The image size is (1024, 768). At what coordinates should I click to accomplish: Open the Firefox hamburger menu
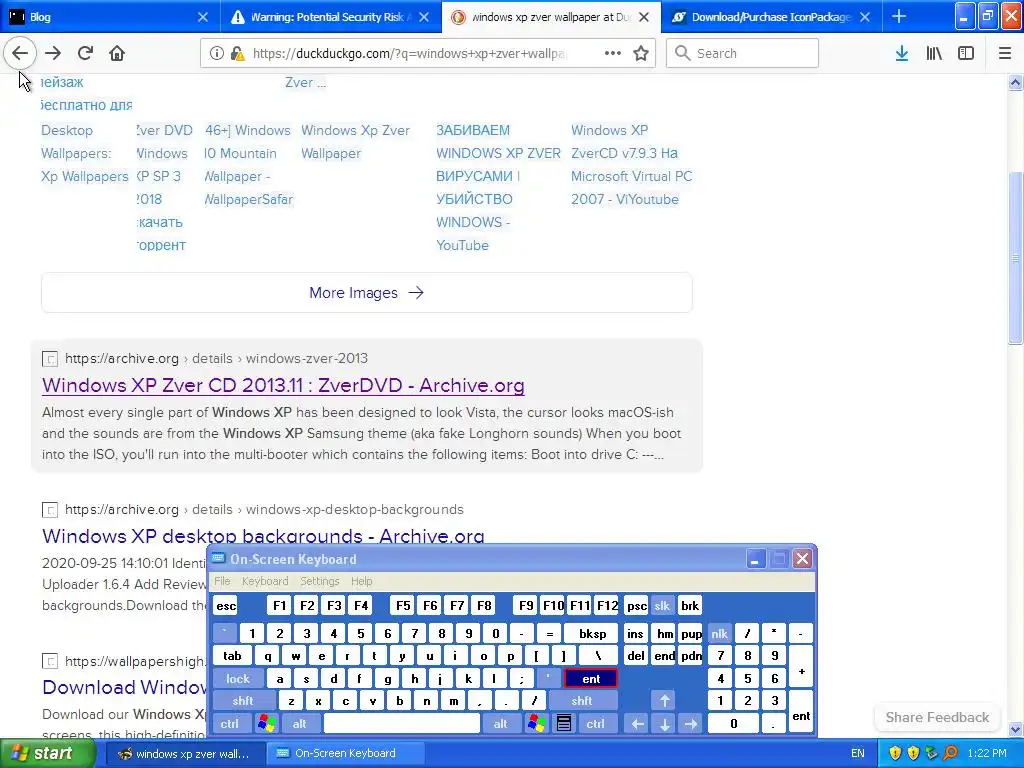pyautogui.click(x=1004, y=53)
